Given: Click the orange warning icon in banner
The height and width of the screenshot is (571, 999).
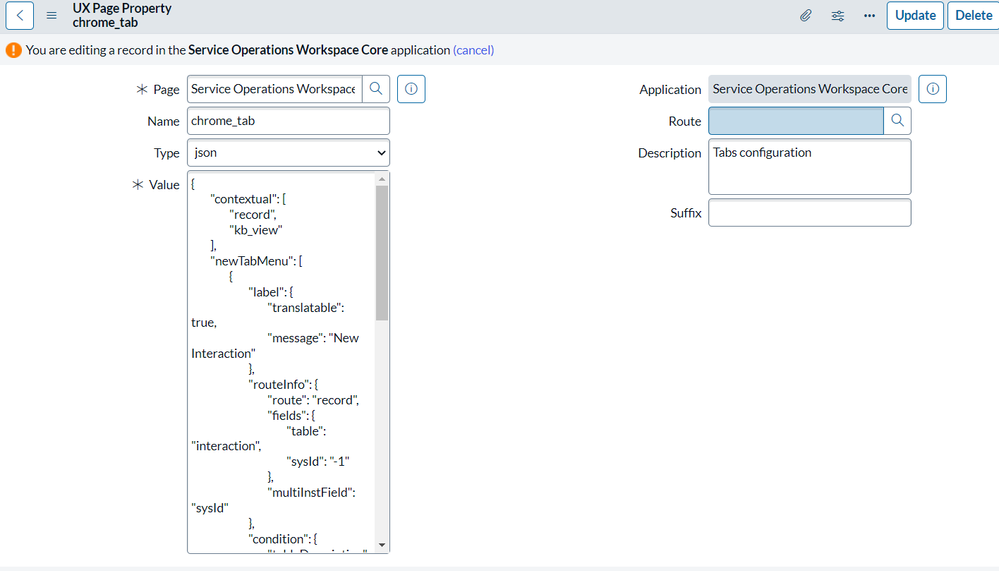Looking at the screenshot, I should click(x=13, y=50).
